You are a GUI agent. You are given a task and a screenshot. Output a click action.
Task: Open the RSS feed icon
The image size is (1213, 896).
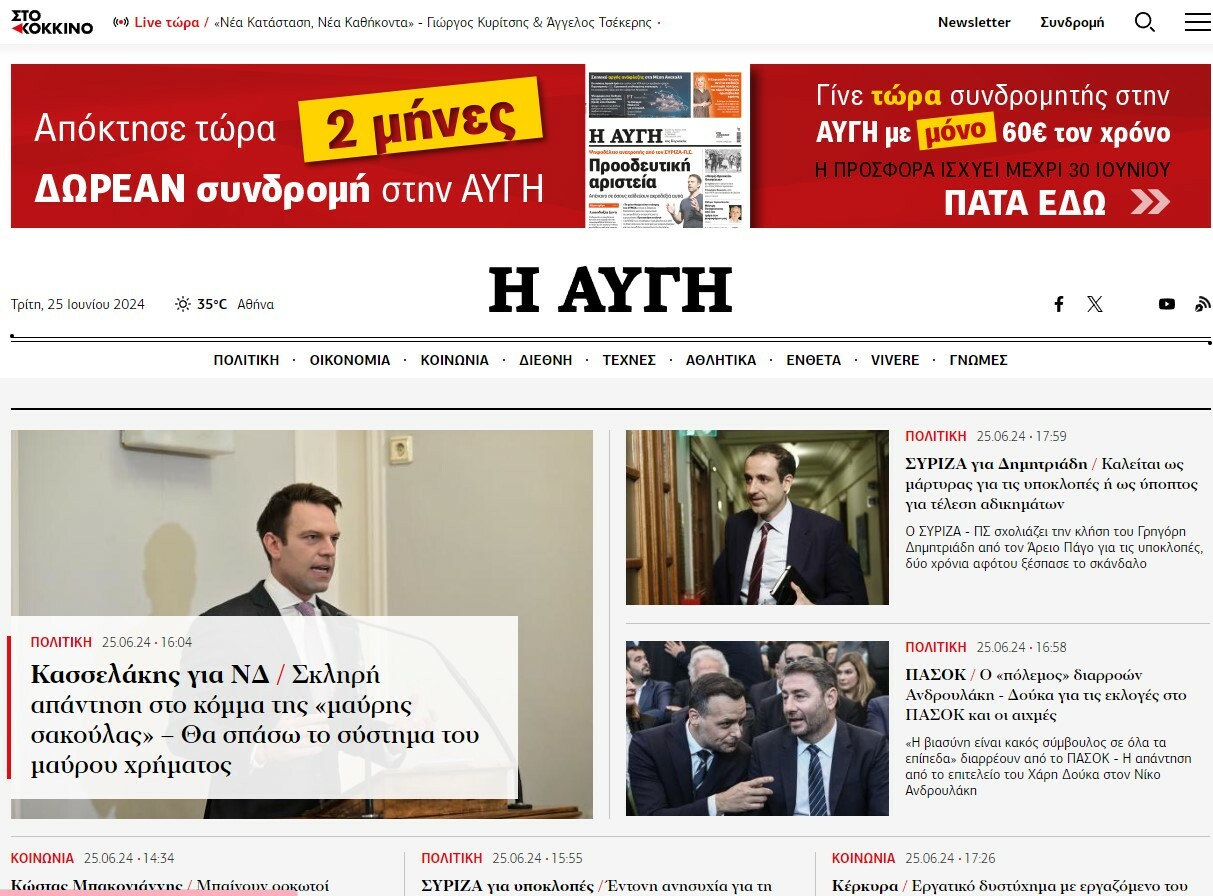tap(1203, 304)
